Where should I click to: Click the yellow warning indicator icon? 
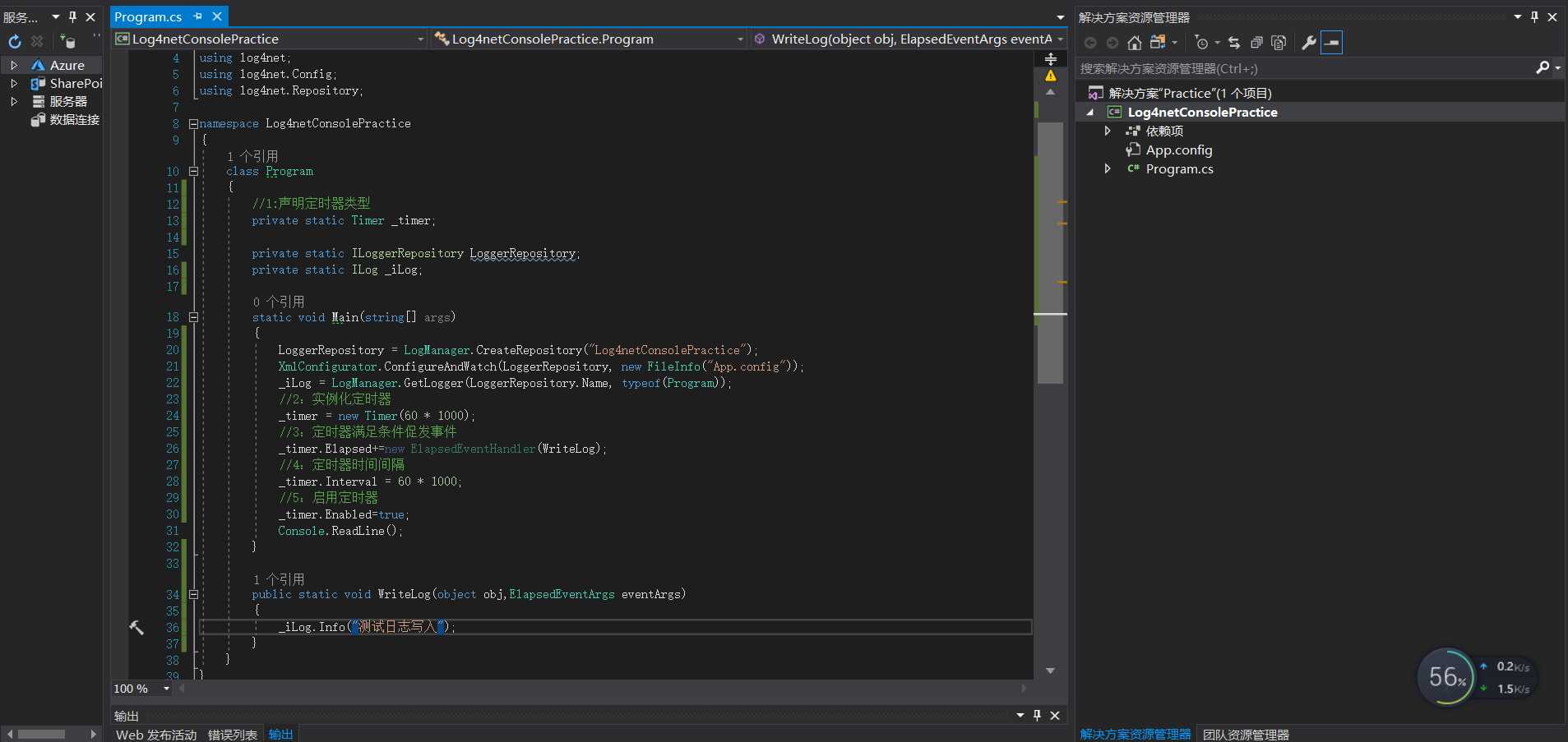(1050, 76)
